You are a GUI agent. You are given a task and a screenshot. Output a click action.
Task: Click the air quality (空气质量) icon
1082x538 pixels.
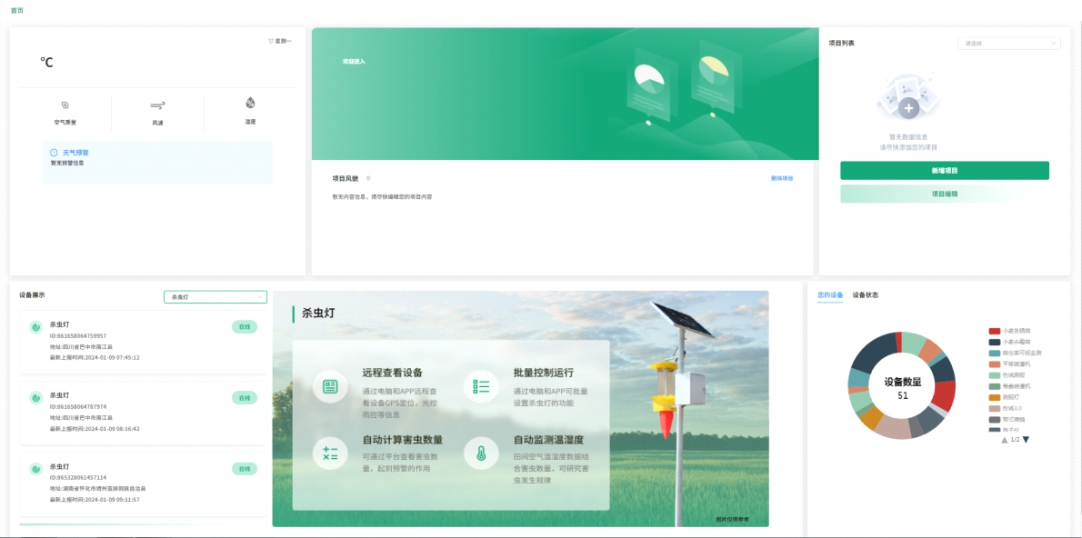click(65, 105)
